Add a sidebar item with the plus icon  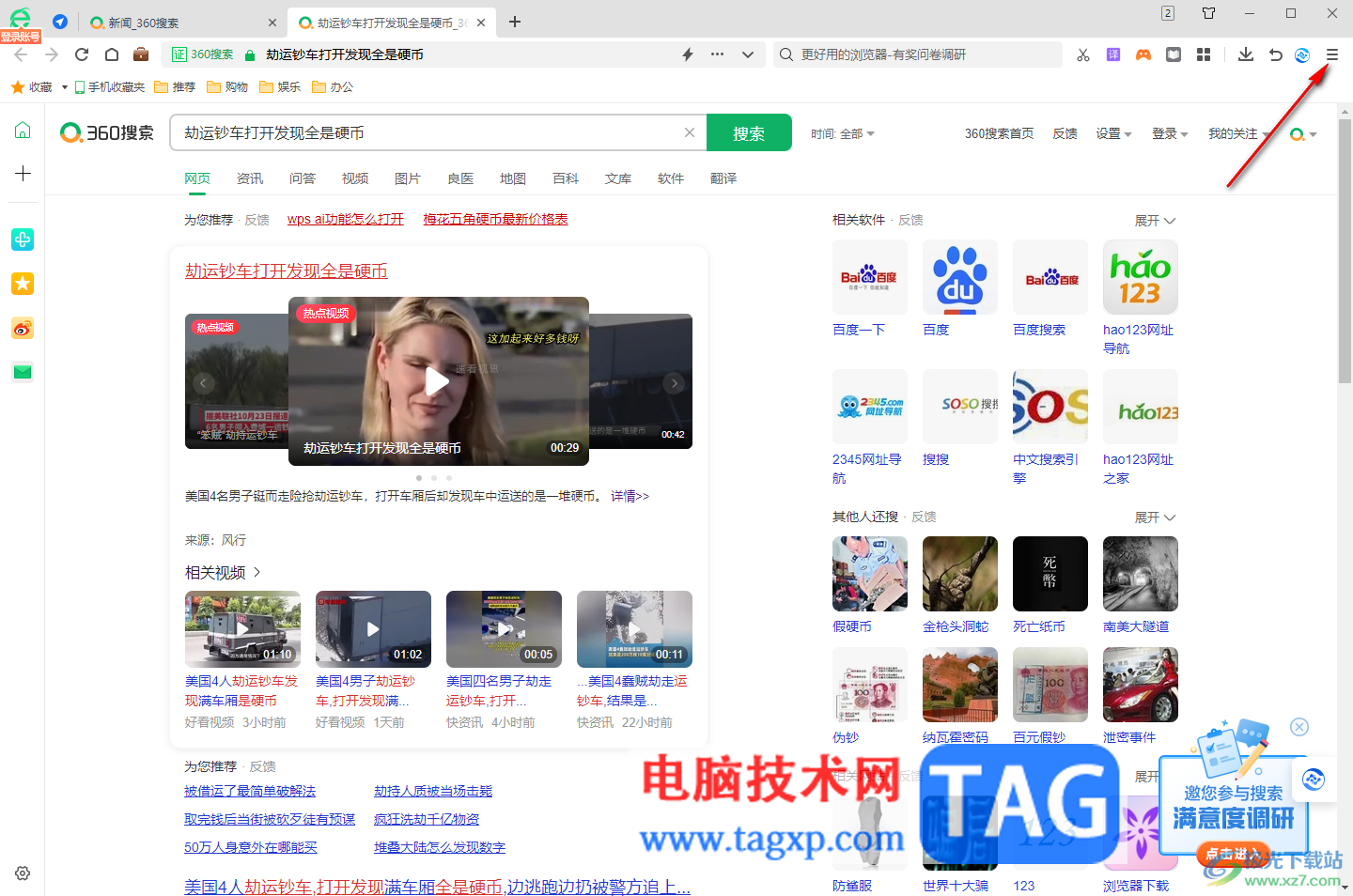pyautogui.click(x=23, y=174)
